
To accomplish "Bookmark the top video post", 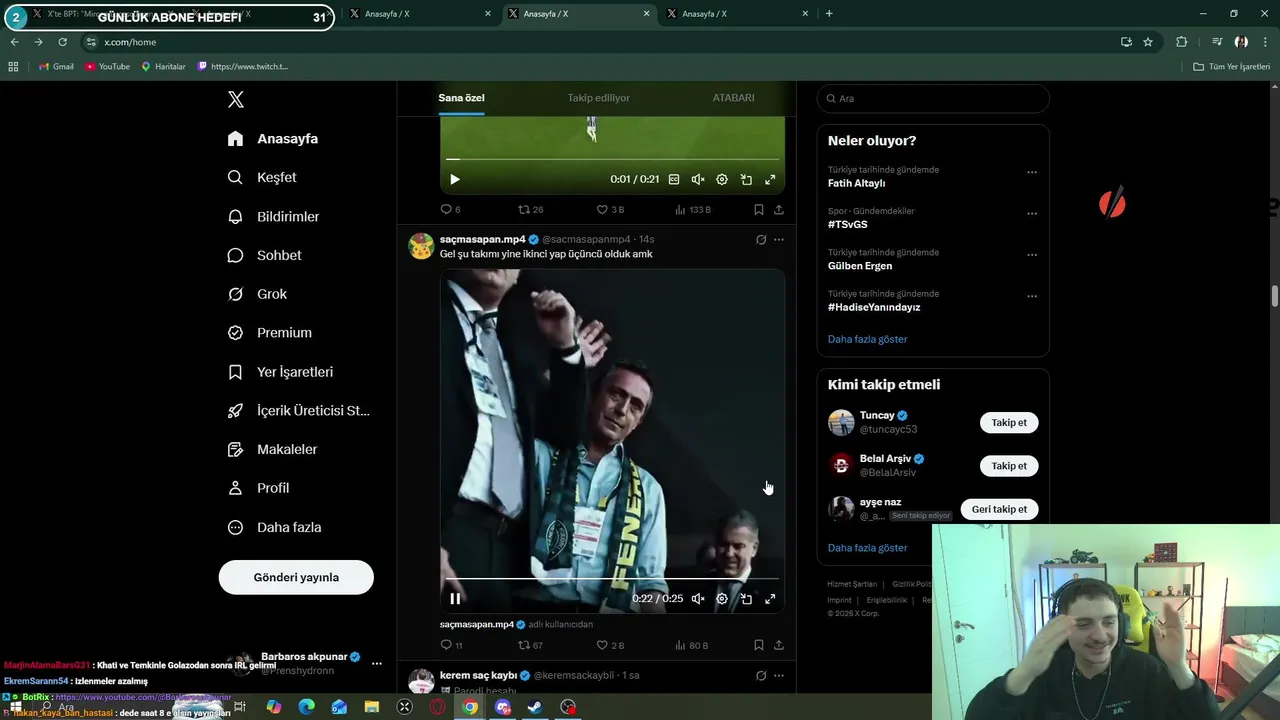I will tap(759, 210).
